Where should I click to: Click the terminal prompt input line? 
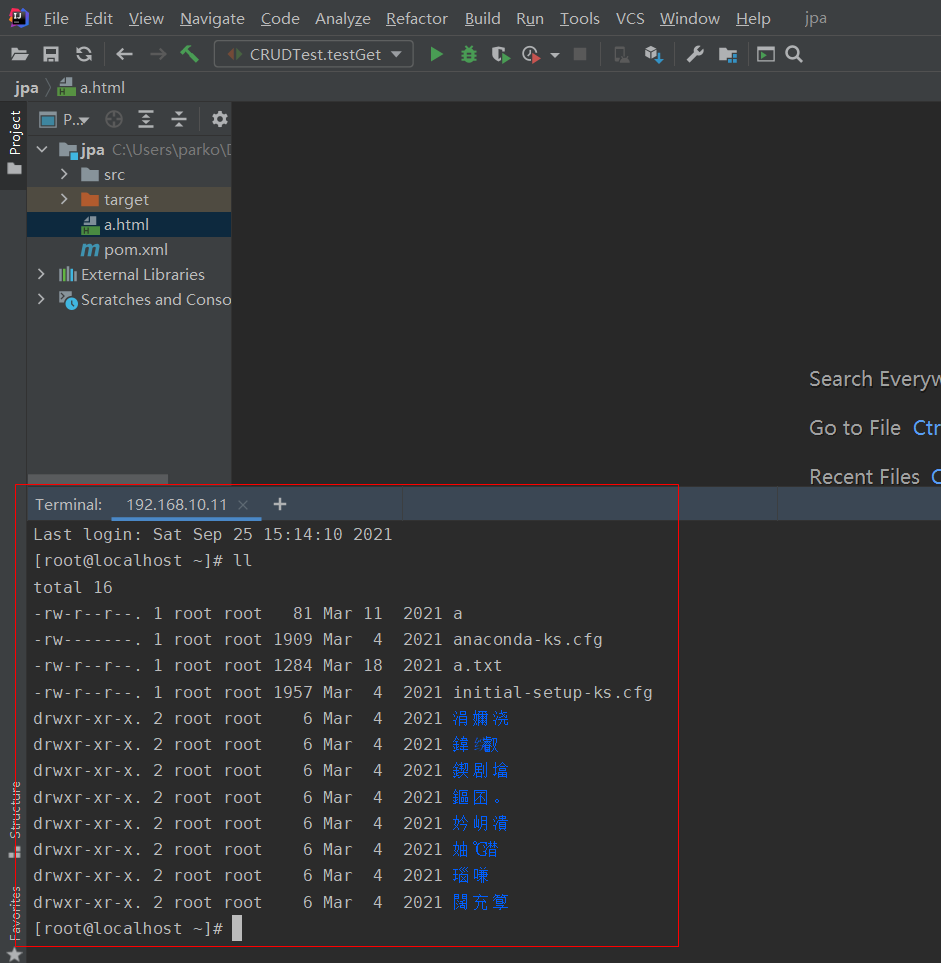(x=138, y=929)
